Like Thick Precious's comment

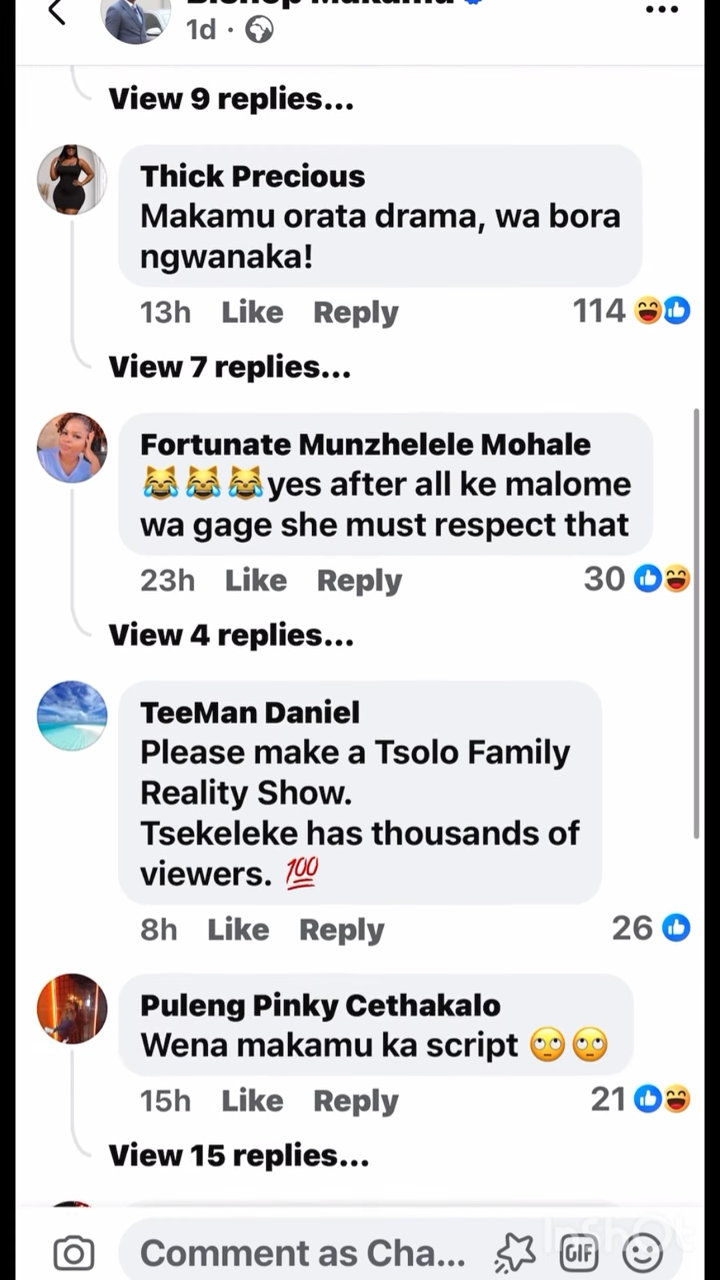(x=252, y=313)
